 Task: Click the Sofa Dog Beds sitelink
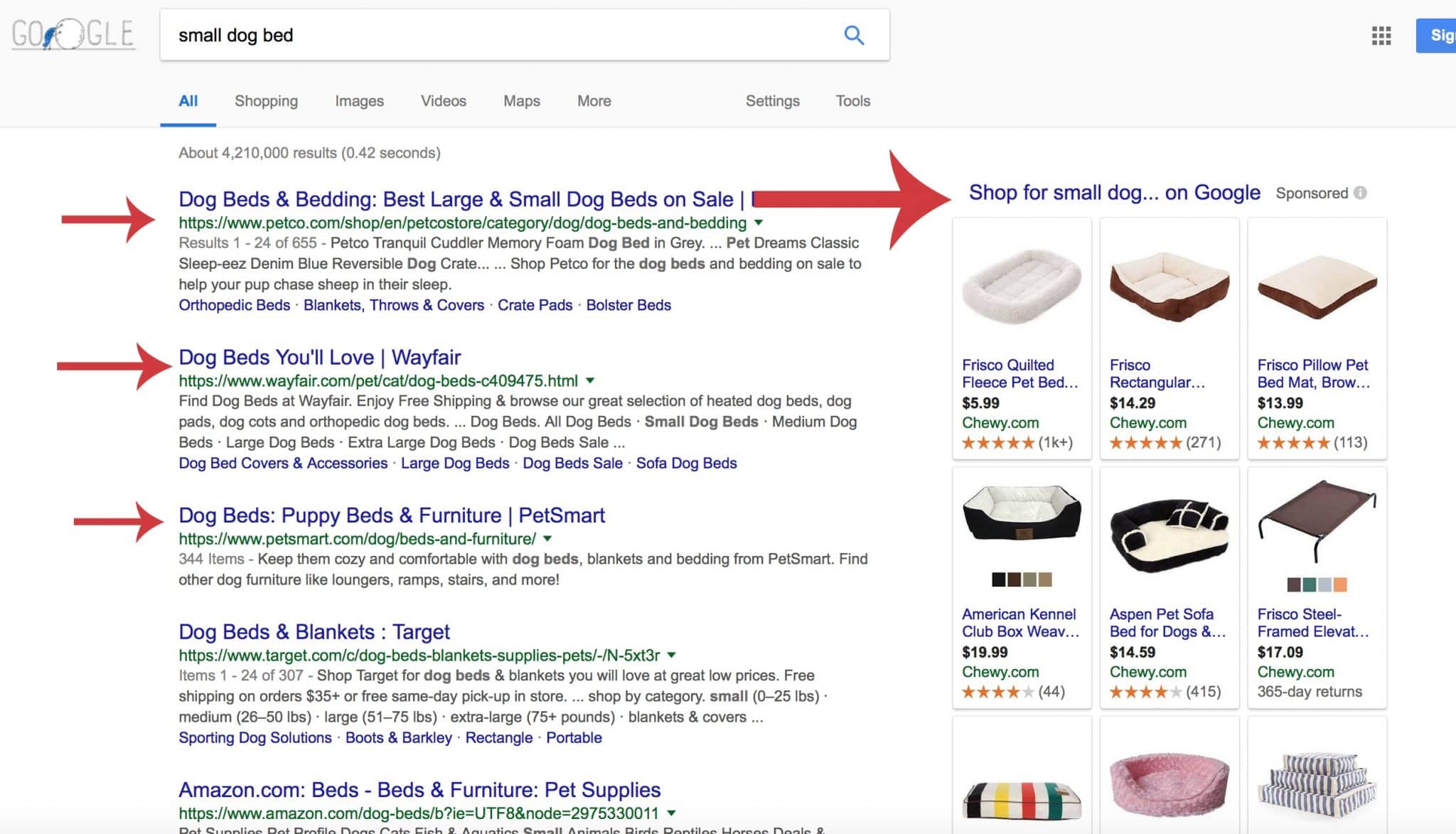(685, 463)
